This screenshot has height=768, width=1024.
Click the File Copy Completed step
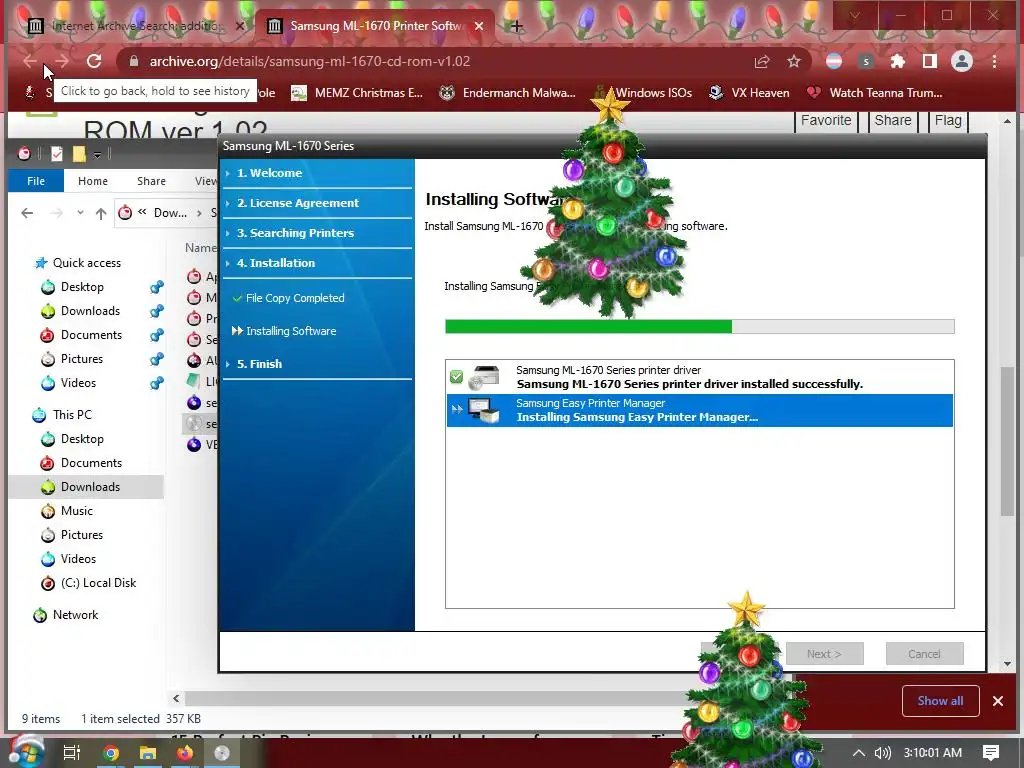click(289, 298)
